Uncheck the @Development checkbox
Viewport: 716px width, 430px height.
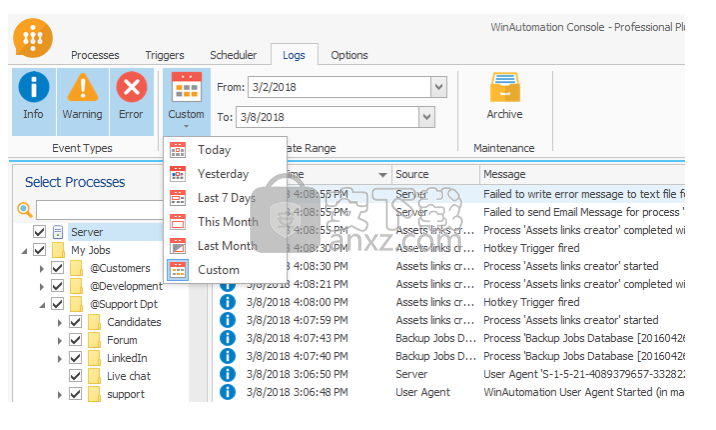pos(58,286)
